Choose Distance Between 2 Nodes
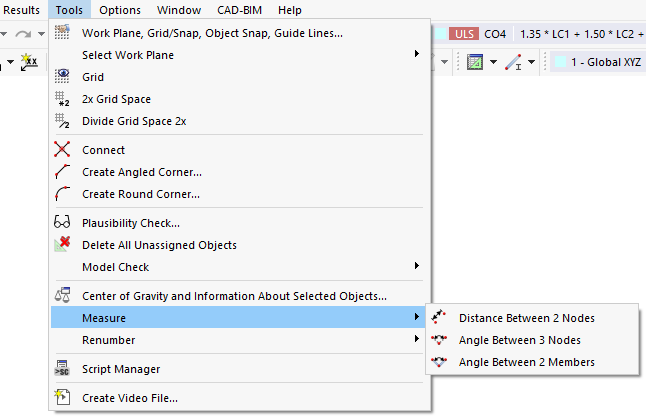 coord(526,318)
